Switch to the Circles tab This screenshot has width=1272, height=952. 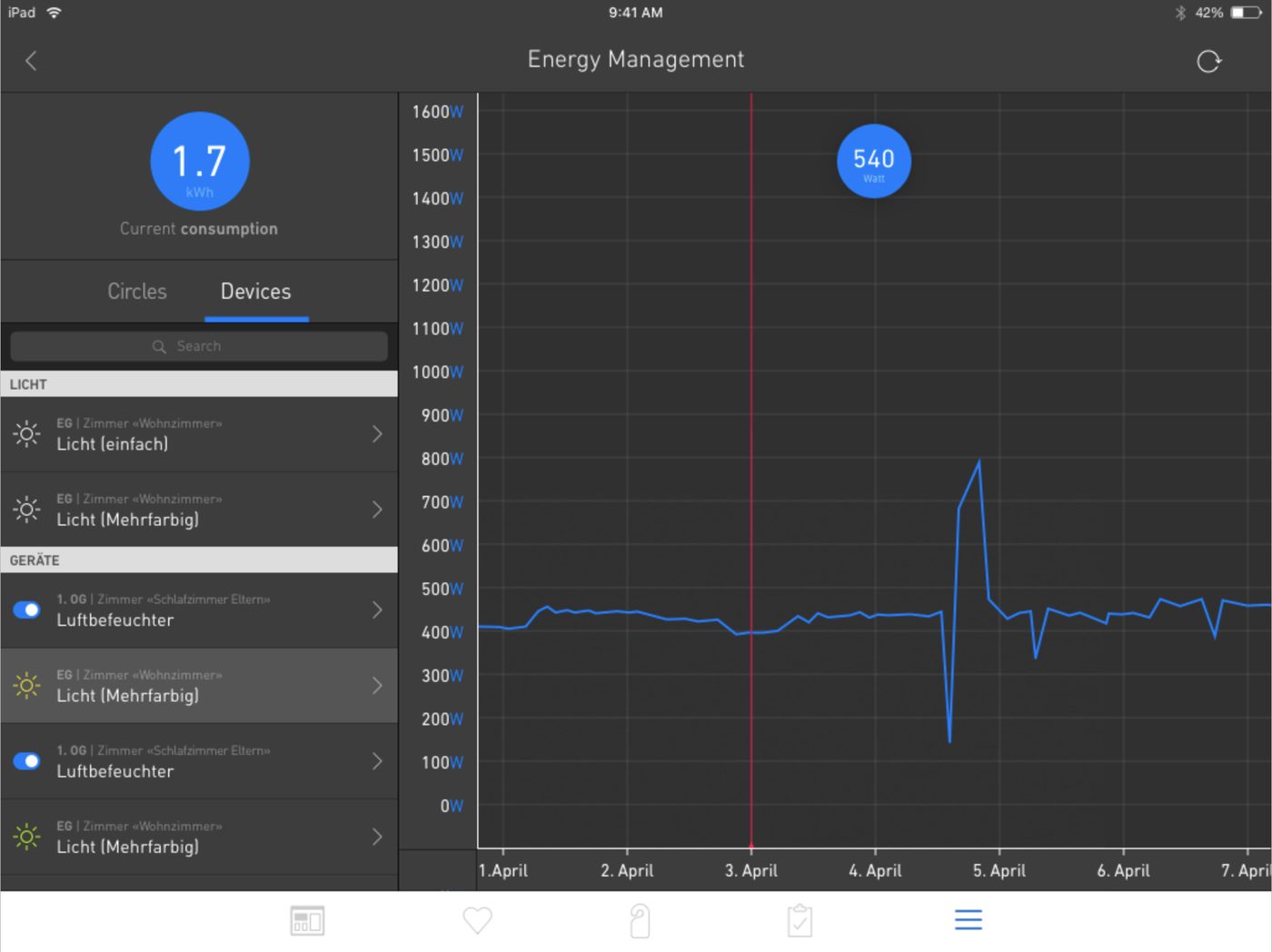(x=137, y=292)
